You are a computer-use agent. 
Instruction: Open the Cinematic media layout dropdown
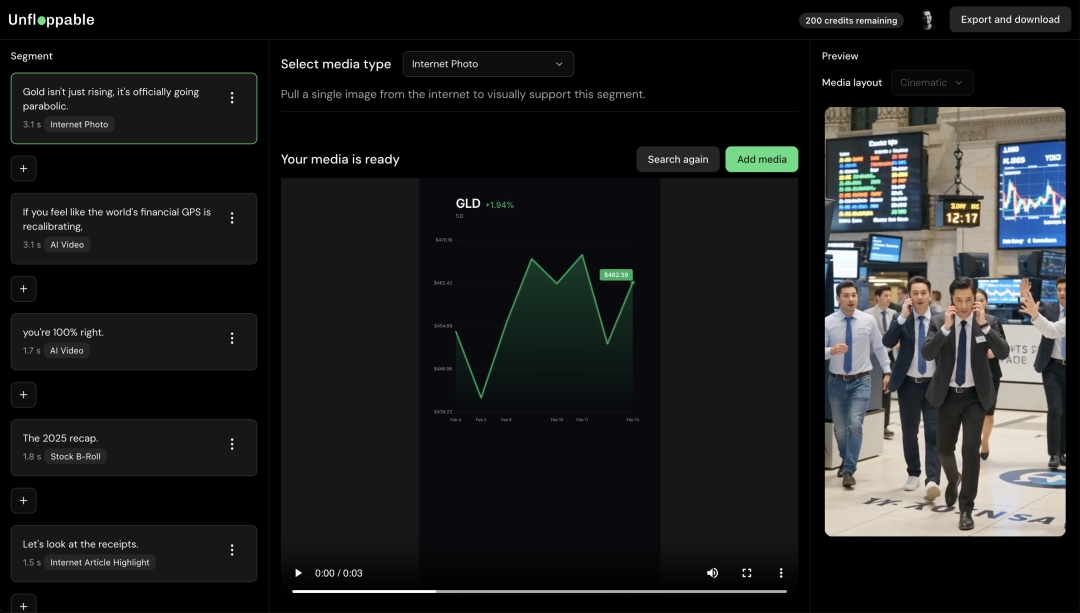click(931, 83)
